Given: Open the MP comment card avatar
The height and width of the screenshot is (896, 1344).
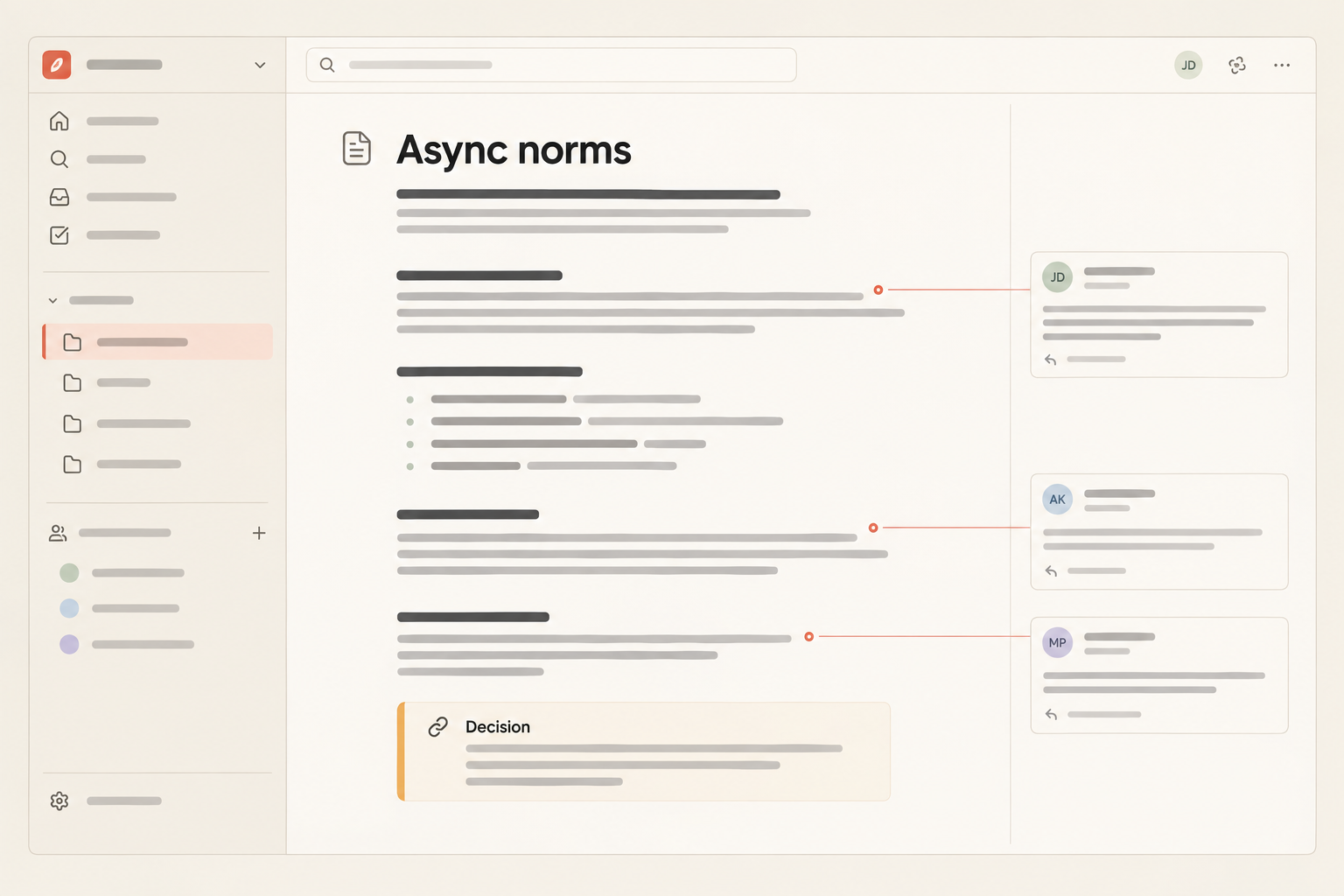Looking at the screenshot, I should coord(1058,643).
